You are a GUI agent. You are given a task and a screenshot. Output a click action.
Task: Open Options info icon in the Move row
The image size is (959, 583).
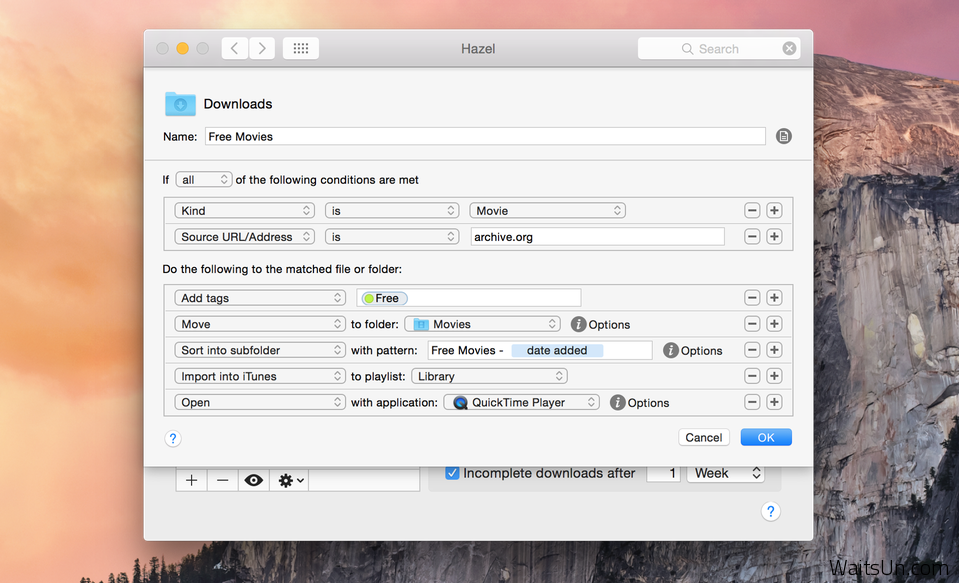coord(578,324)
